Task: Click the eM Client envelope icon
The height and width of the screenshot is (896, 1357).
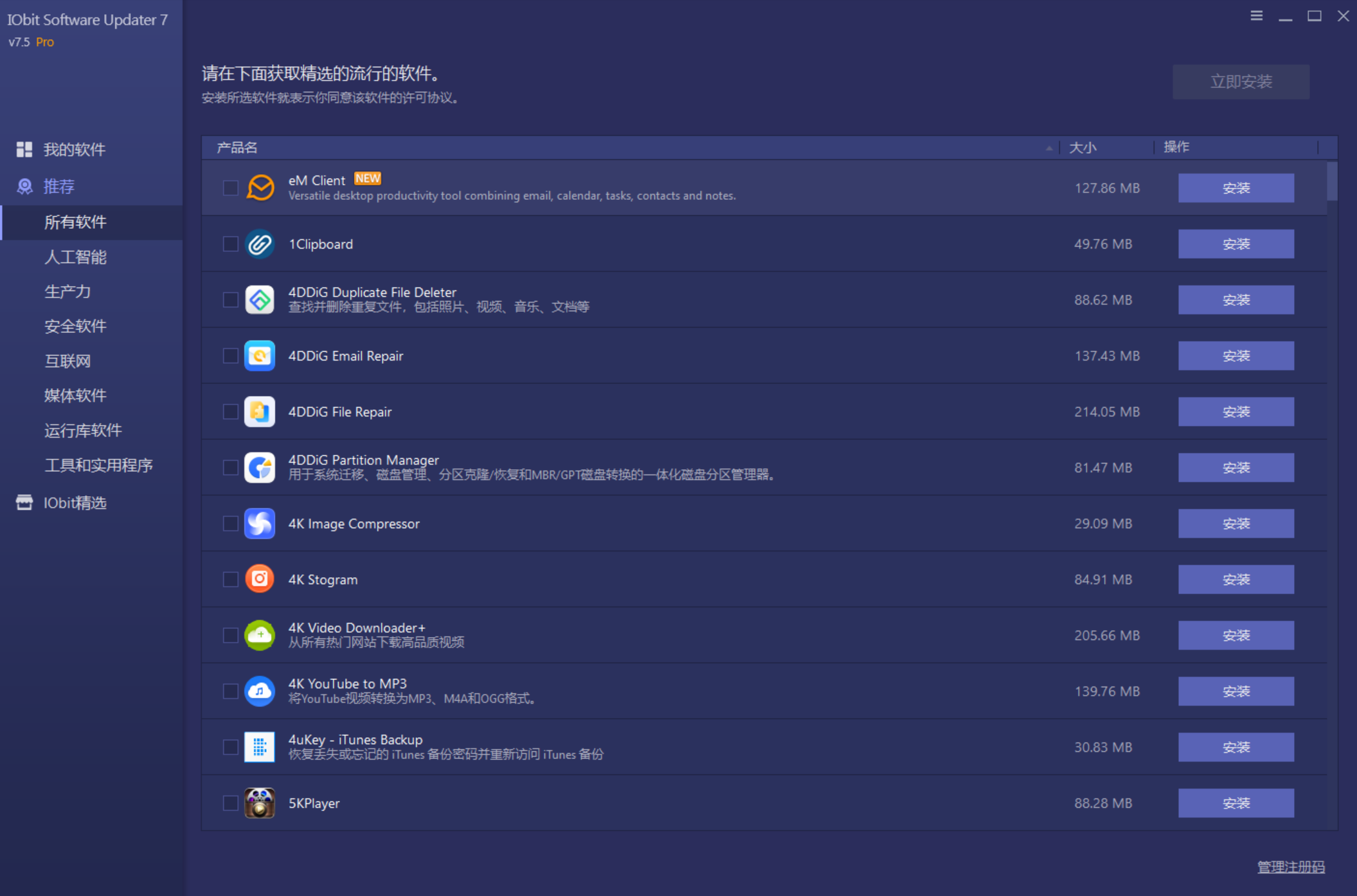Action: 260,188
